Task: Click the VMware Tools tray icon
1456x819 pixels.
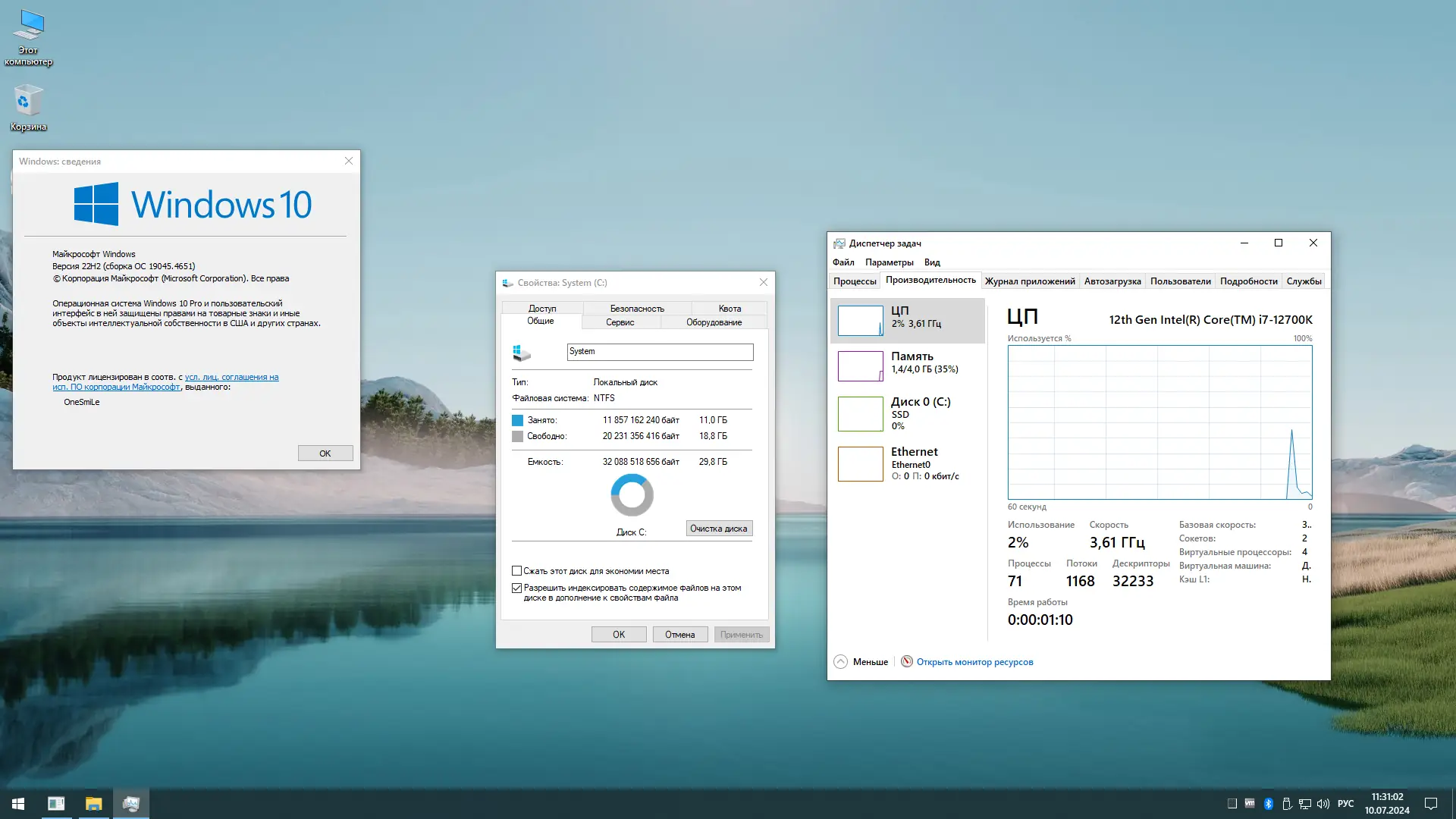Action: pos(1250,804)
